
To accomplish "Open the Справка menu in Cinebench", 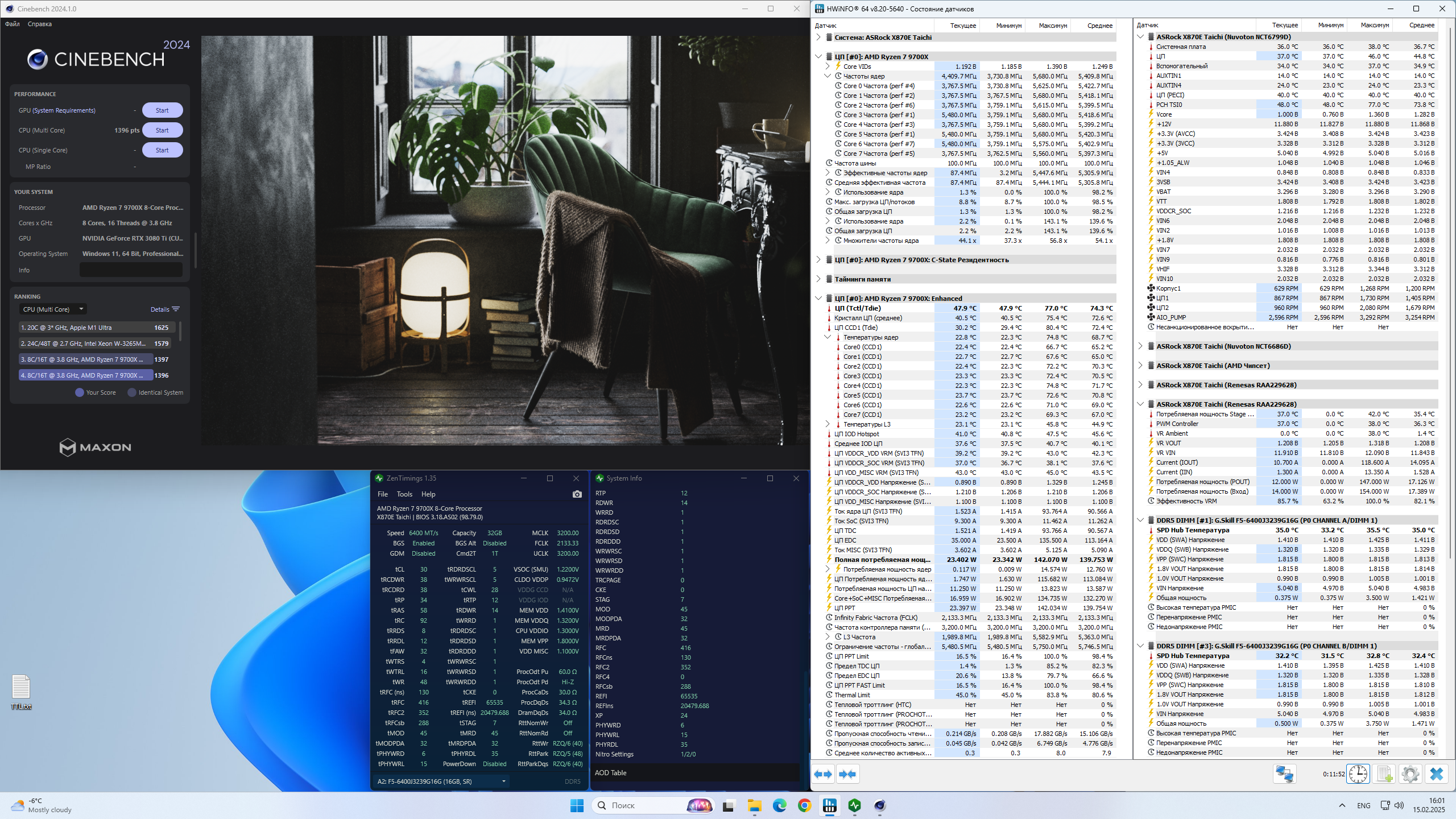I will (x=39, y=24).
